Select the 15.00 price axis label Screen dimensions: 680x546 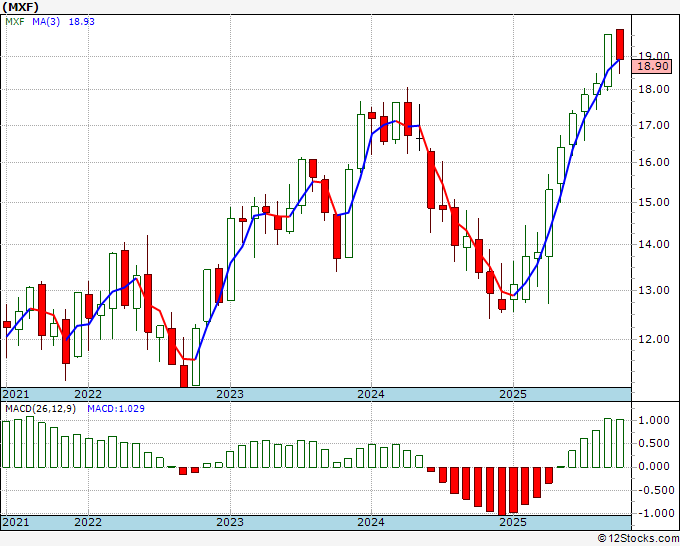coord(654,202)
